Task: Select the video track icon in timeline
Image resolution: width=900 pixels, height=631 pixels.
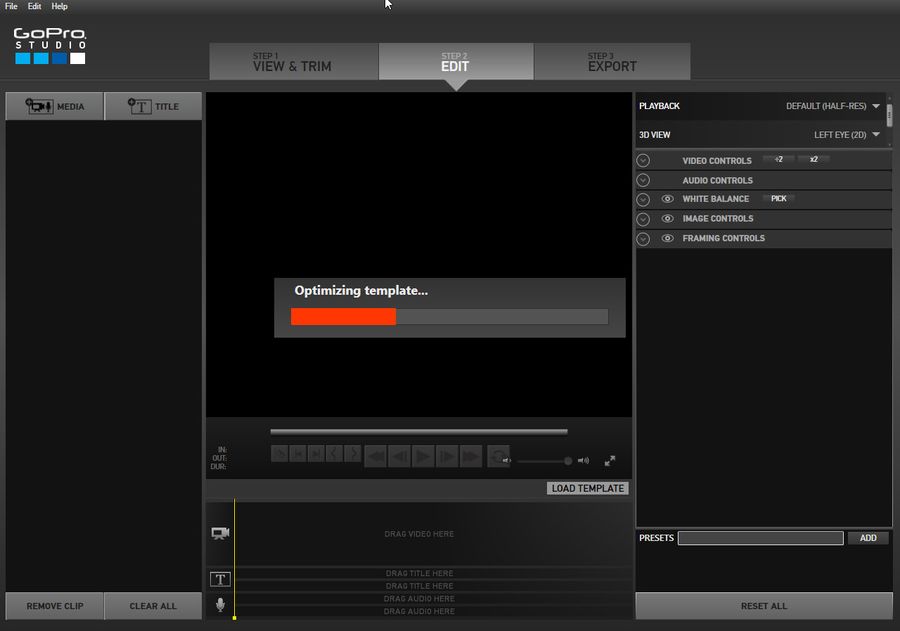Action: 219,534
